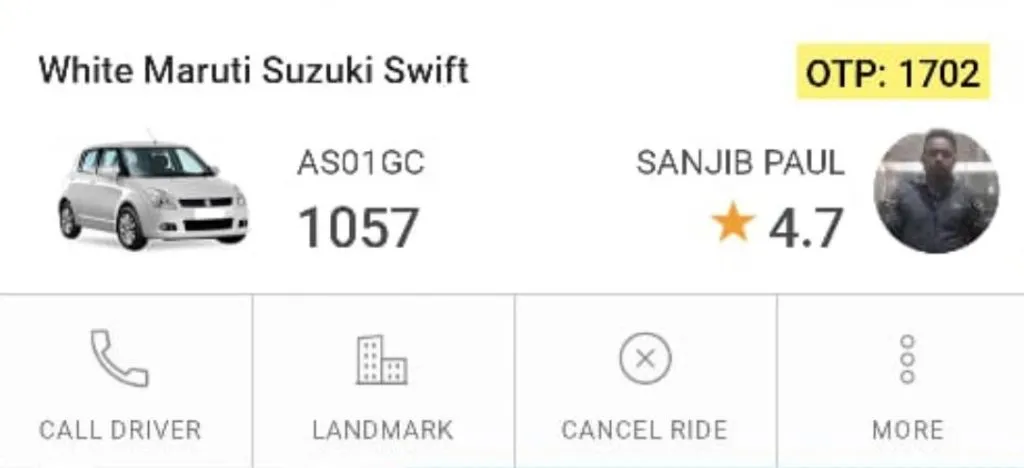Viewport: 1024px width, 468px height.
Task: Tap the cancel ride X circle icon
Action: [x=645, y=358]
